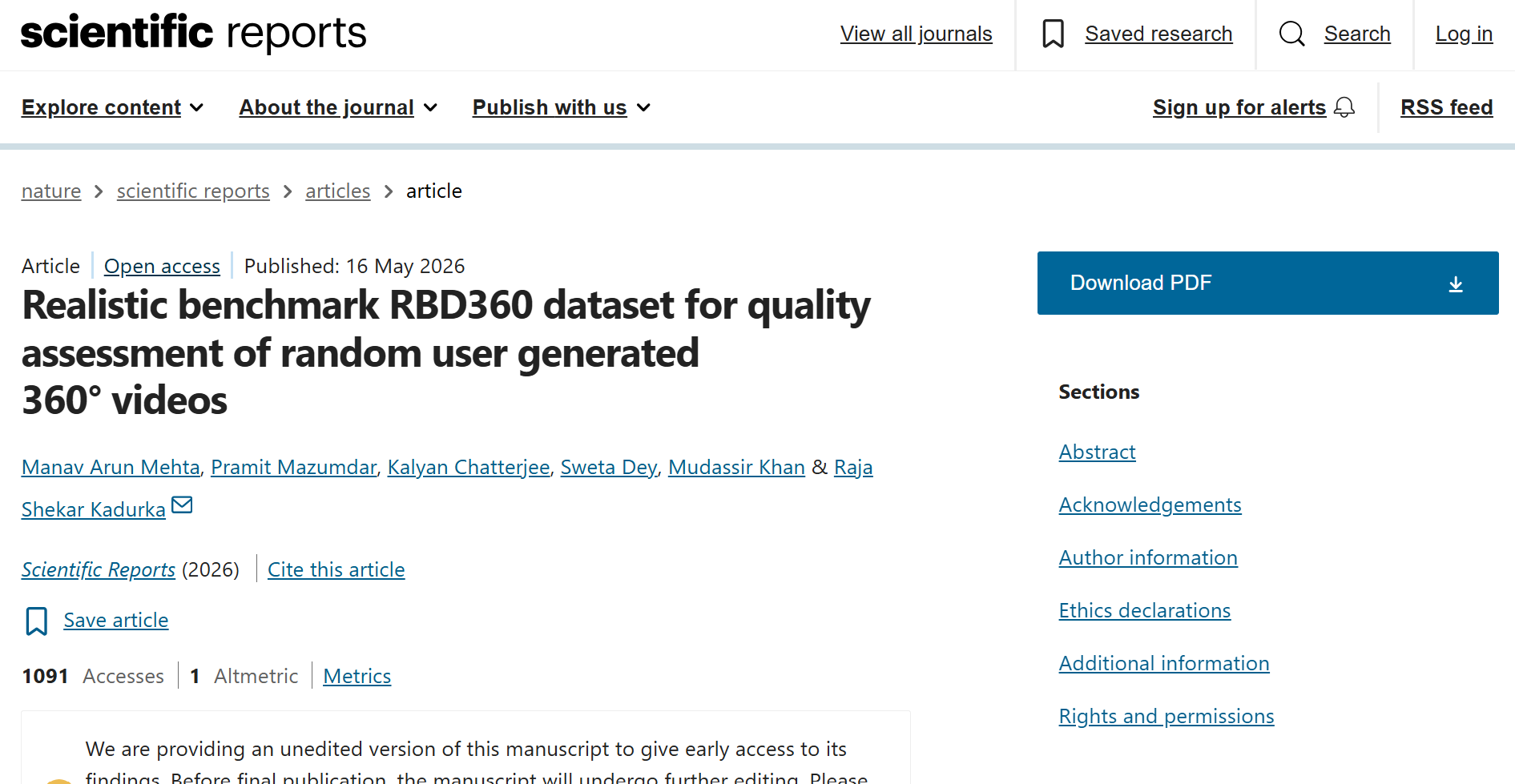Open author Pramit Mazumdar
1515x784 pixels.
coord(293,467)
